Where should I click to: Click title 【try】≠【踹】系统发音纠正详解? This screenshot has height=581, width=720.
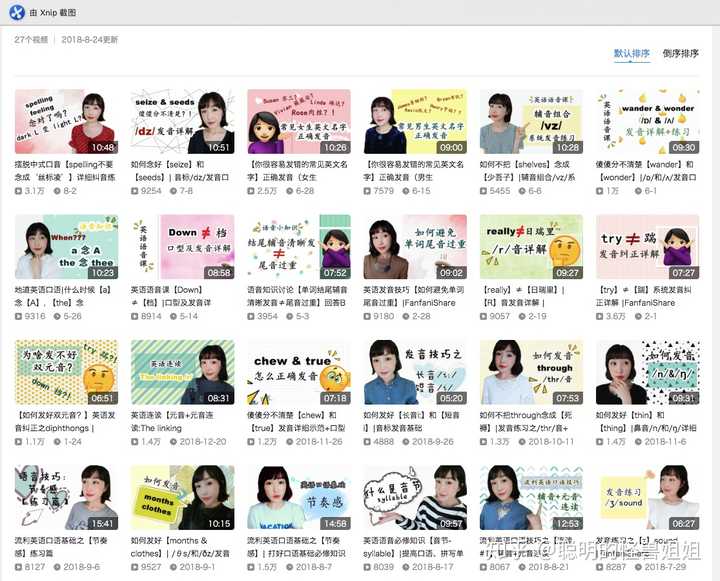644,296
